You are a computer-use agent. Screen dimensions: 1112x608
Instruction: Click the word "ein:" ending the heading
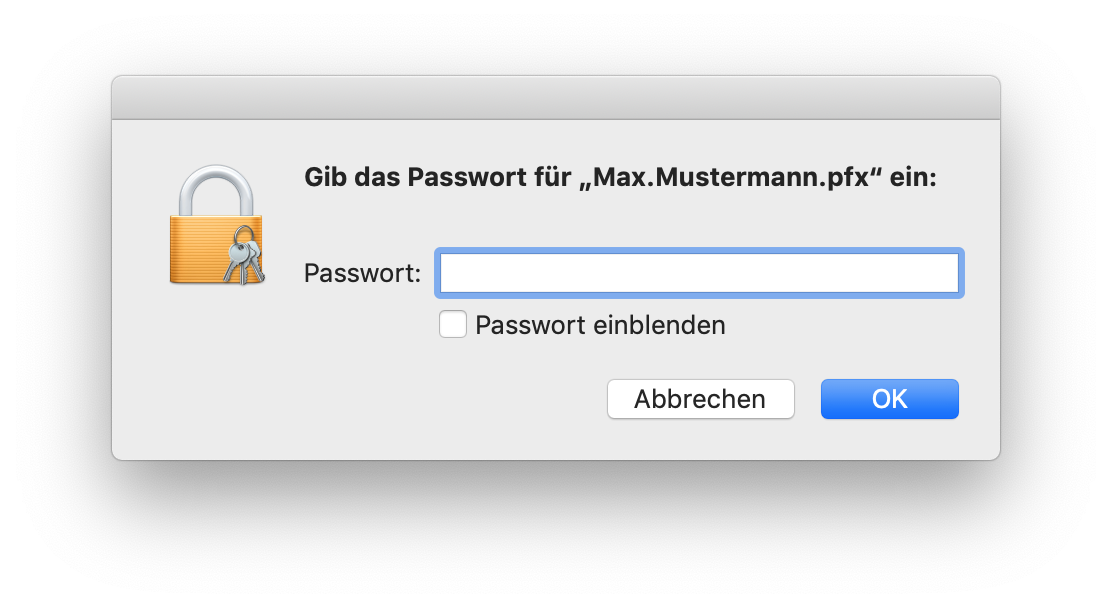914,179
